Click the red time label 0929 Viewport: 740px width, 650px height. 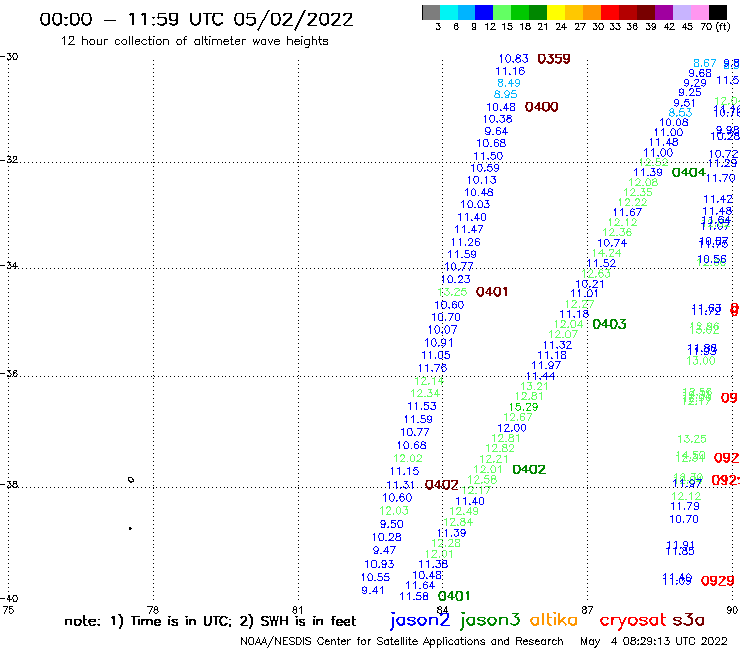[718, 581]
